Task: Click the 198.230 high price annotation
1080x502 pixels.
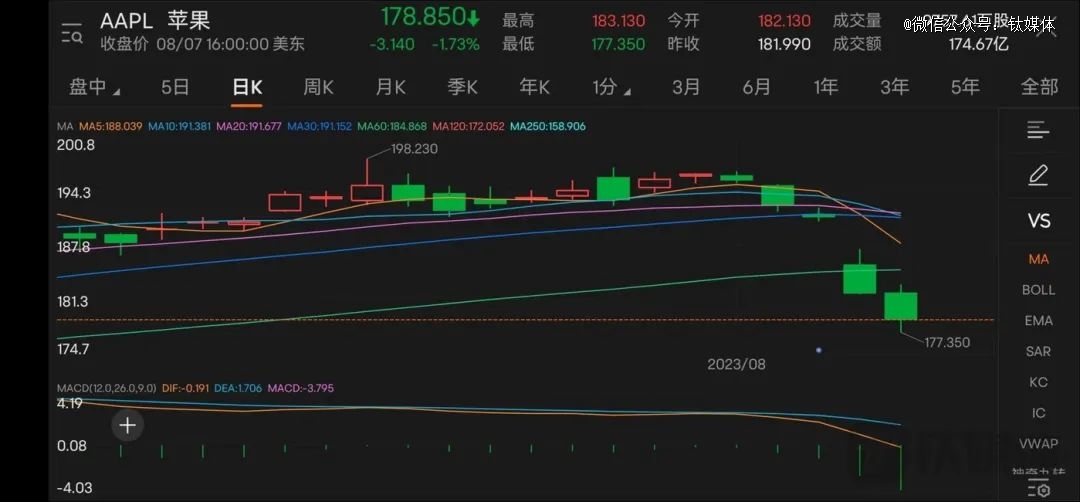Action: click(415, 149)
